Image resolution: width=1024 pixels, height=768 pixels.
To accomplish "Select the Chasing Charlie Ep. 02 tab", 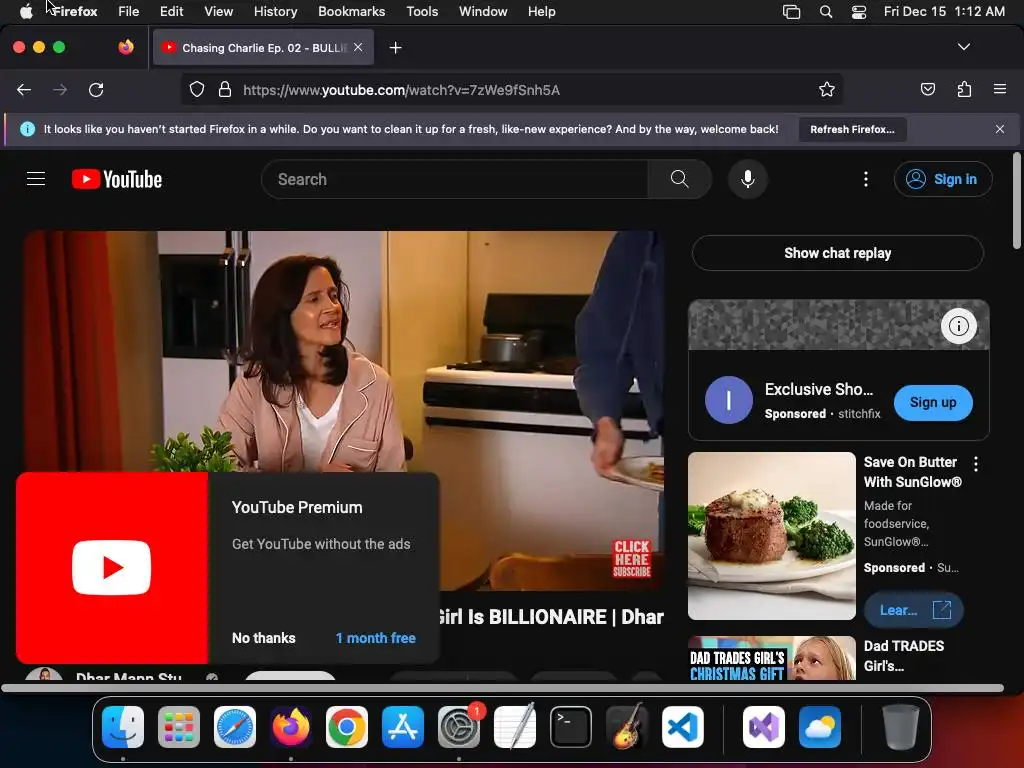I will pos(263,47).
